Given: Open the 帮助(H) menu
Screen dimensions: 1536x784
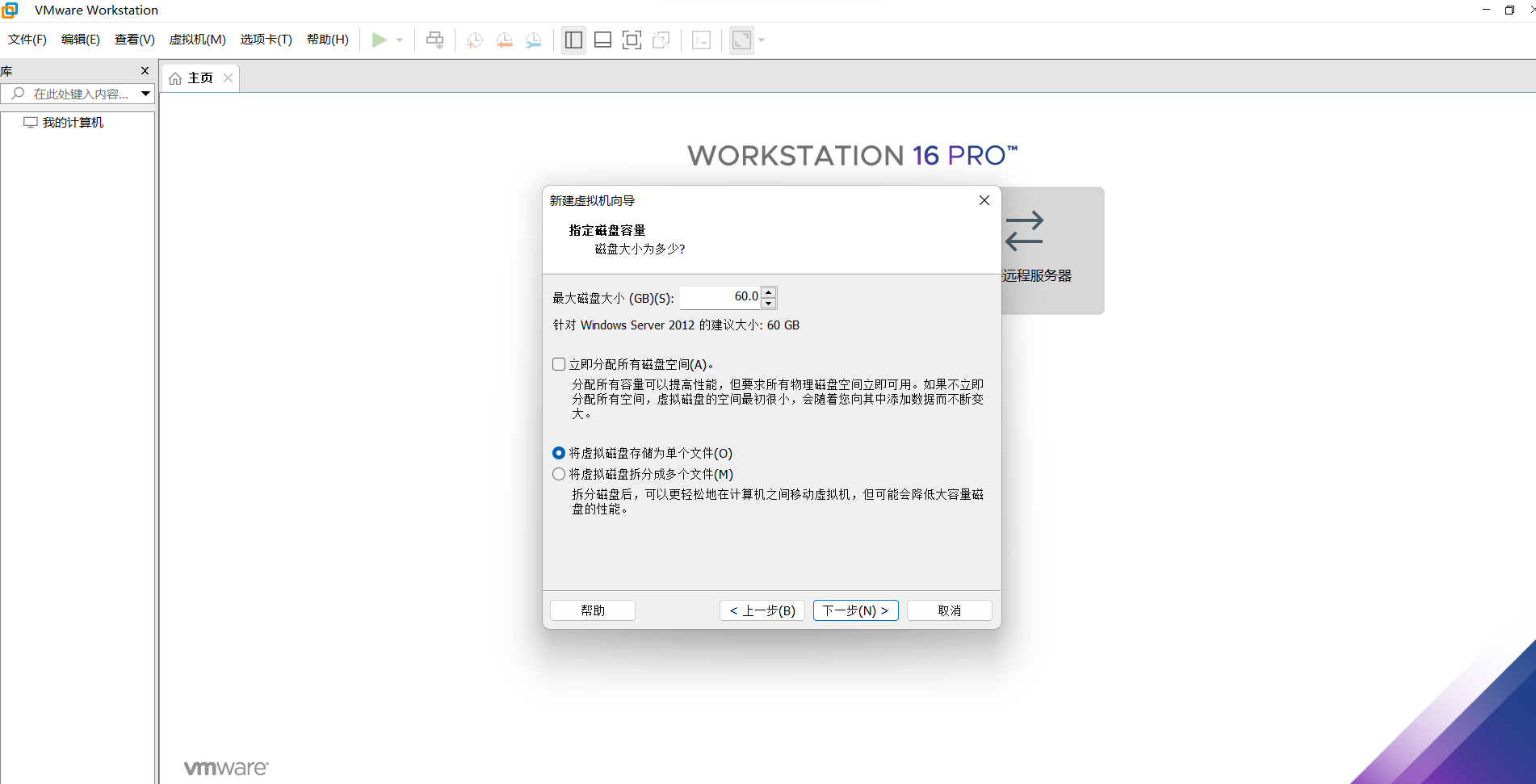Looking at the screenshot, I should pos(328,40).
